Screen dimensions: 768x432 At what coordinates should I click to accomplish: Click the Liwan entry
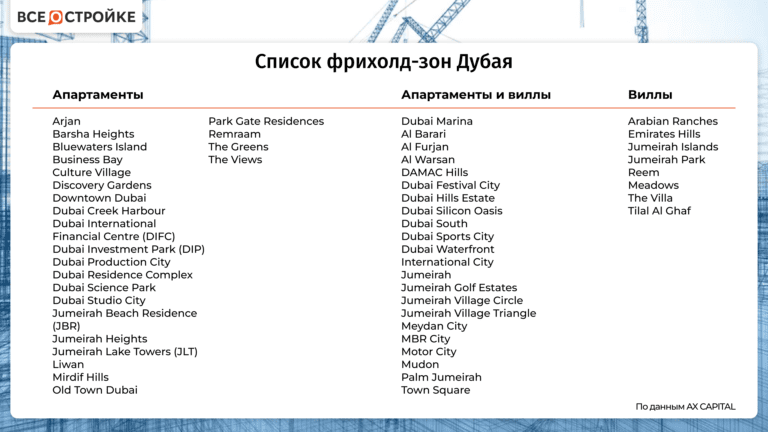[x=68, y=364]
